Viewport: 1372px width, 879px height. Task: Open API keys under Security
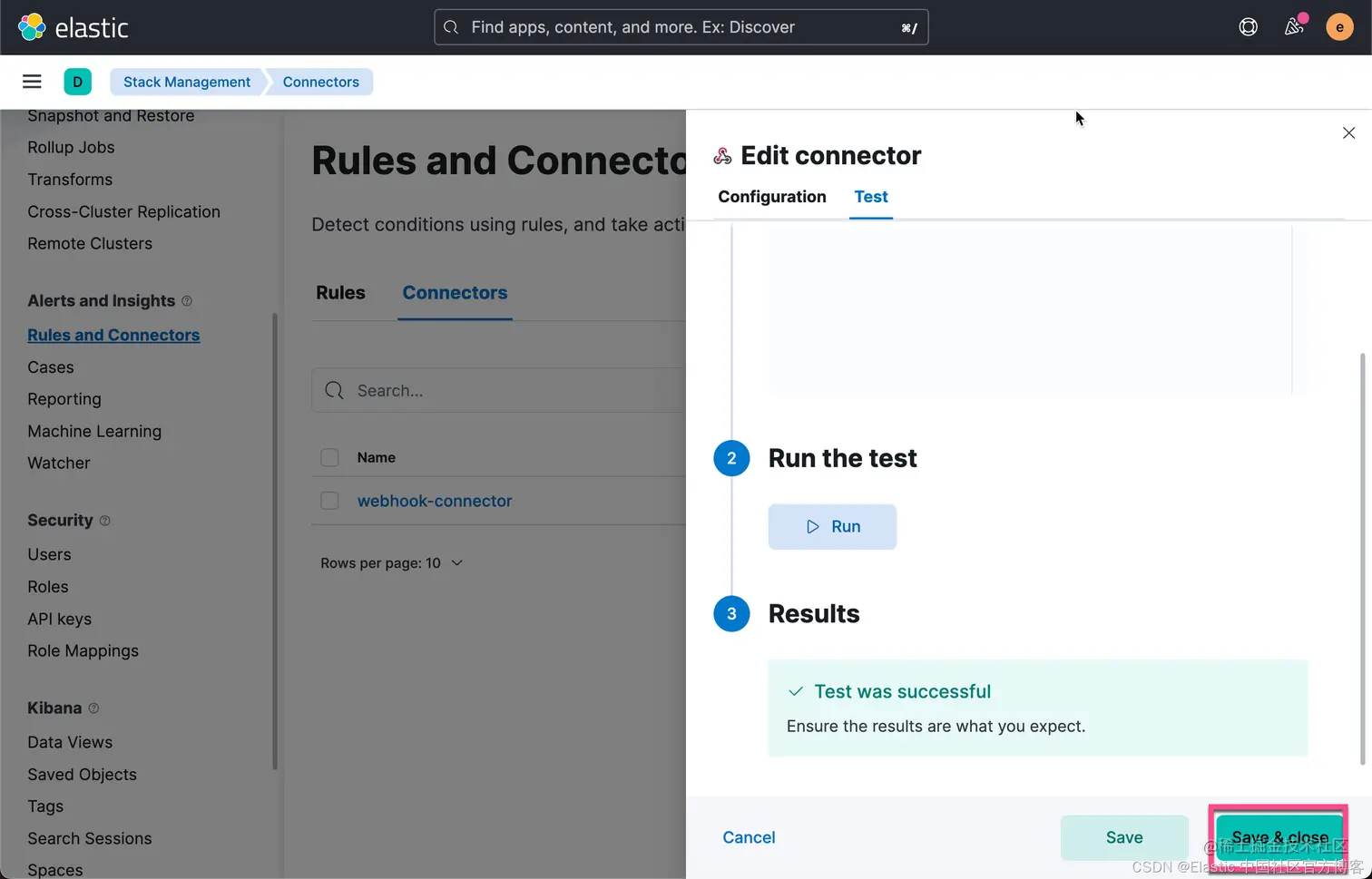[x=60, y=620]
